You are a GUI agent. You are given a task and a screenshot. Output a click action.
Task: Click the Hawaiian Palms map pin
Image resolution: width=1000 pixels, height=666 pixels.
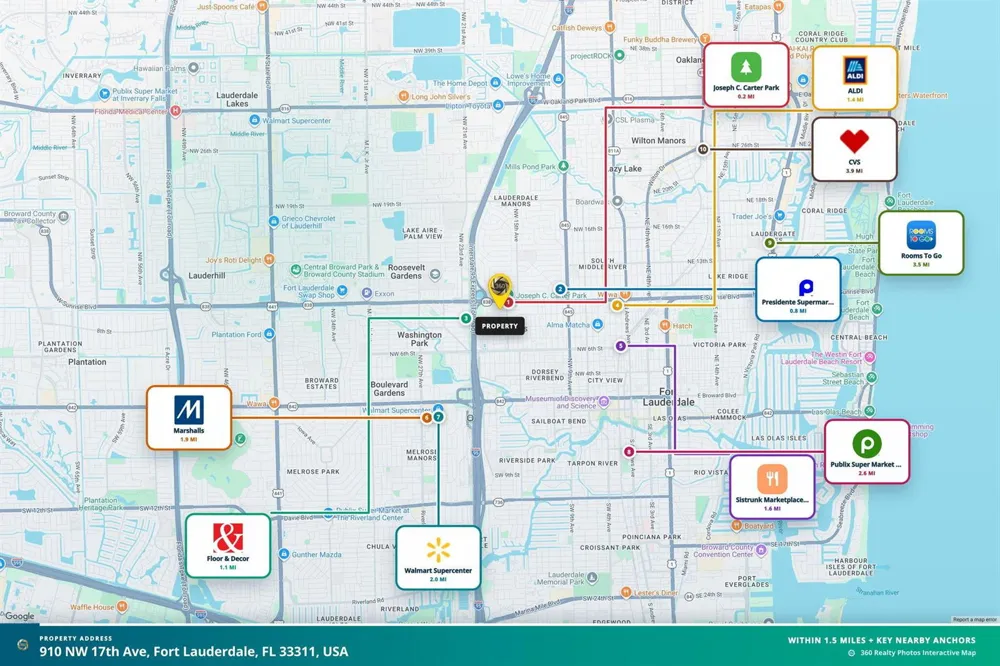tap(193, 68)
